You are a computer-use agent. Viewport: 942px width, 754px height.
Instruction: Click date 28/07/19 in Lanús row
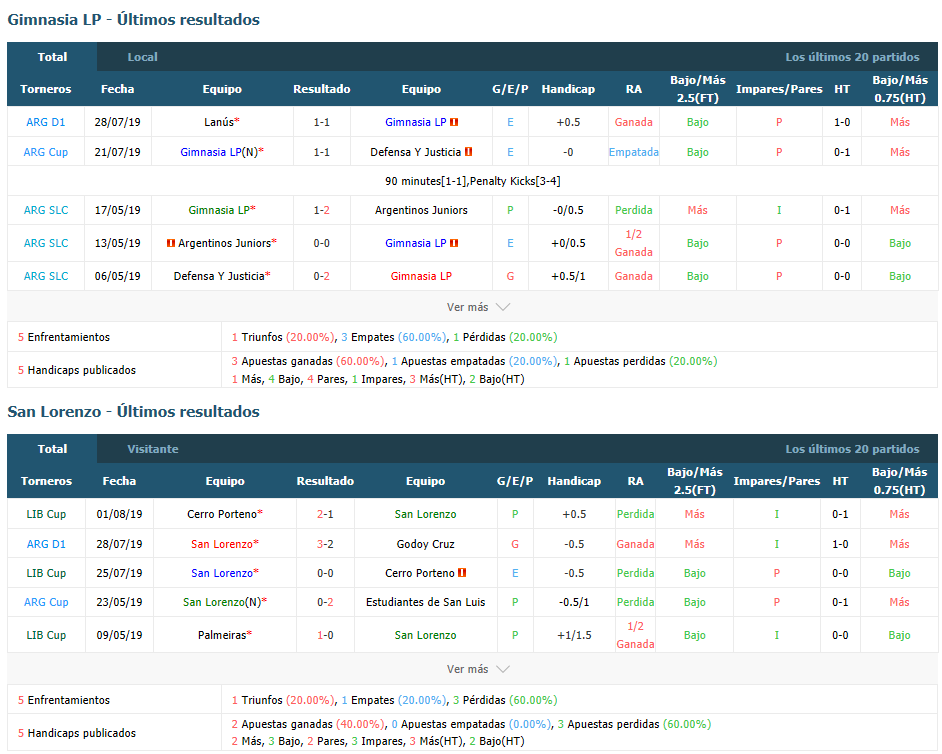point(118,122)
